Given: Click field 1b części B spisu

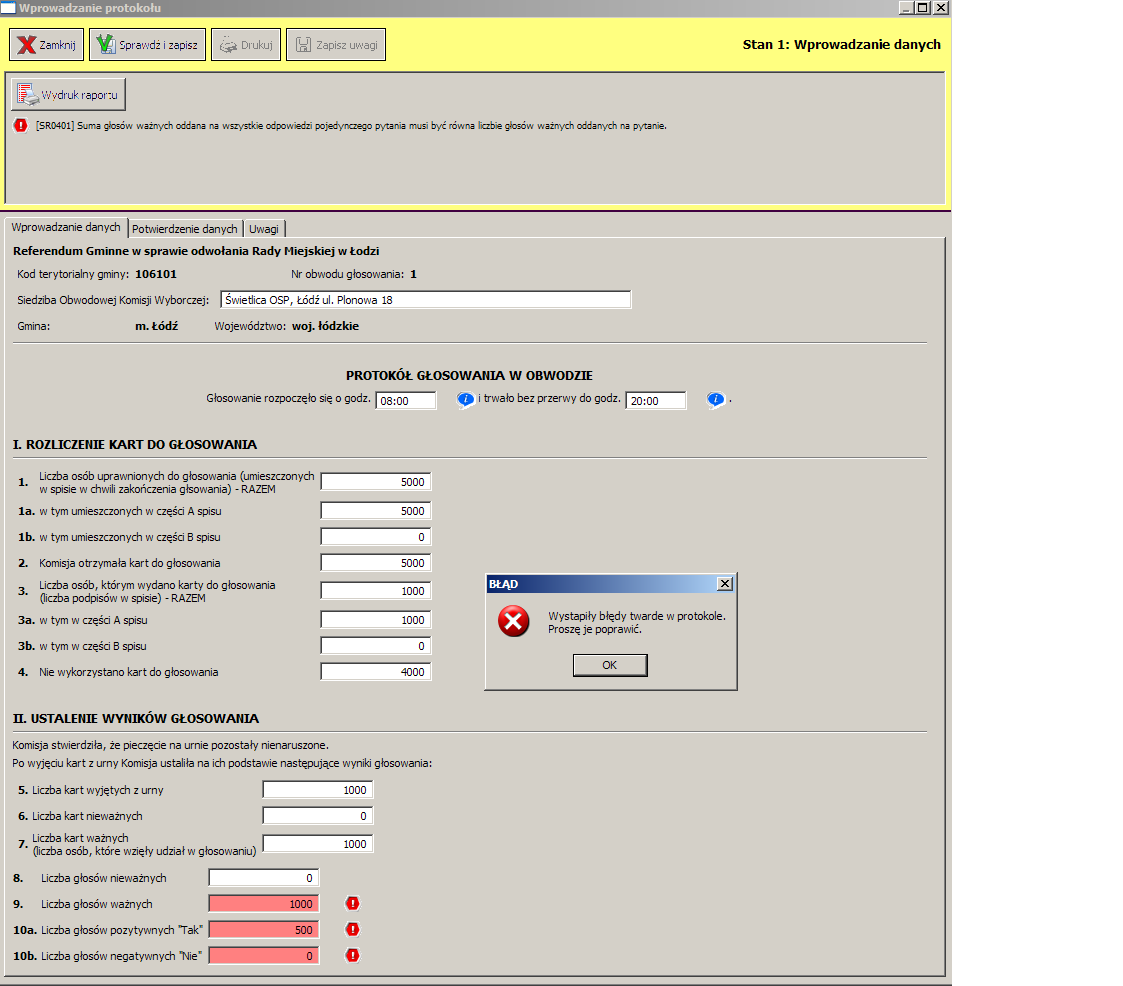Looking at the screenshot, I should tap(375, 537).
